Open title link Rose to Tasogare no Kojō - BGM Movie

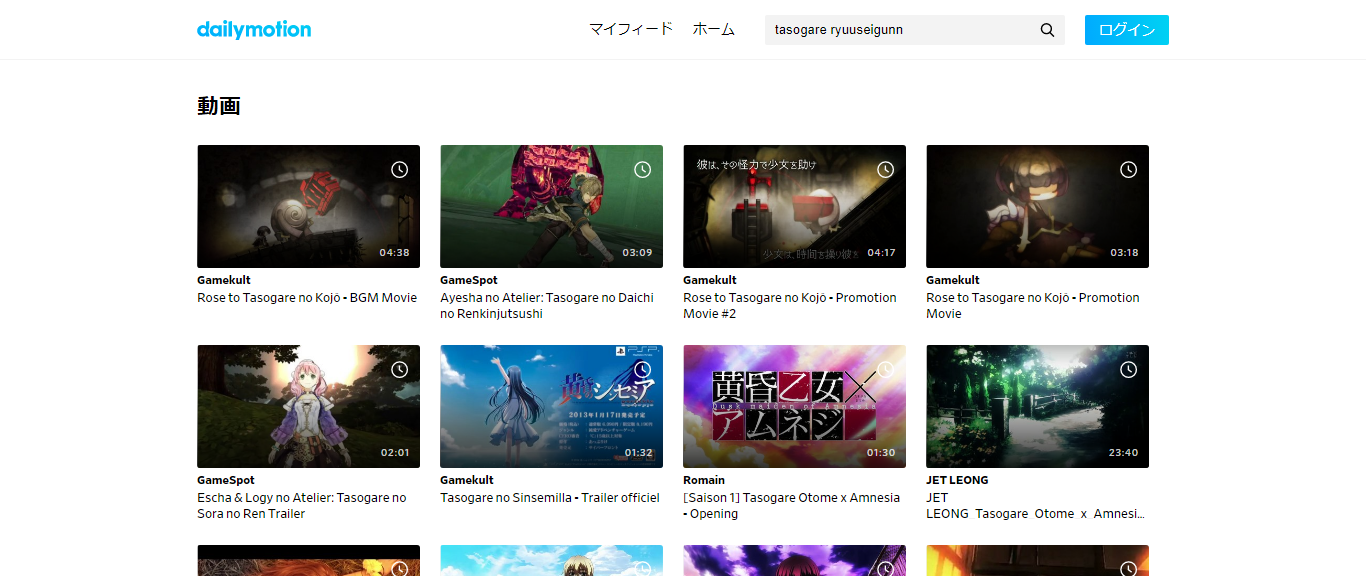click(x=307, y=298)
